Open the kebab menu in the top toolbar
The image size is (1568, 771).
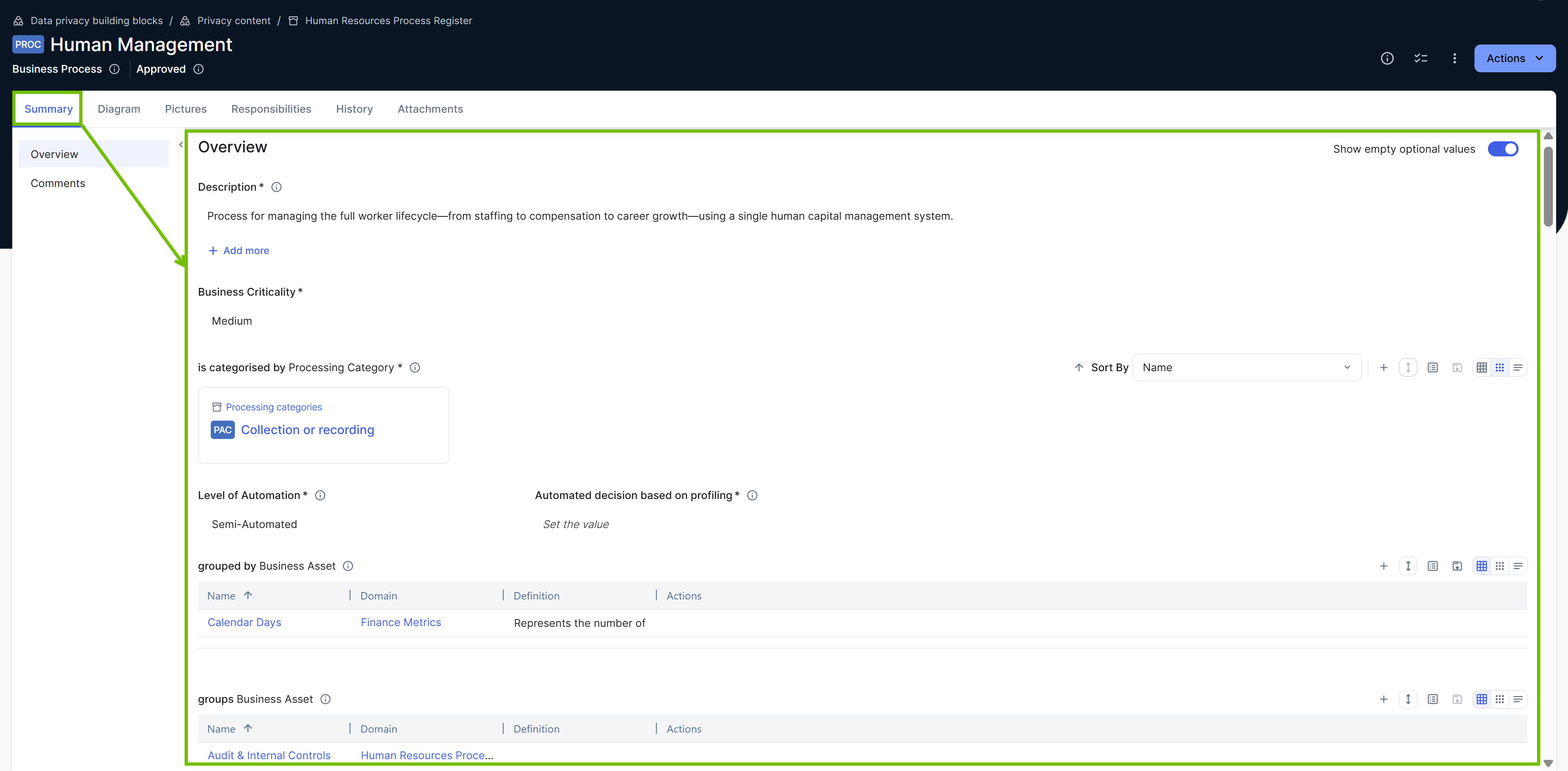click(1454, 58)
